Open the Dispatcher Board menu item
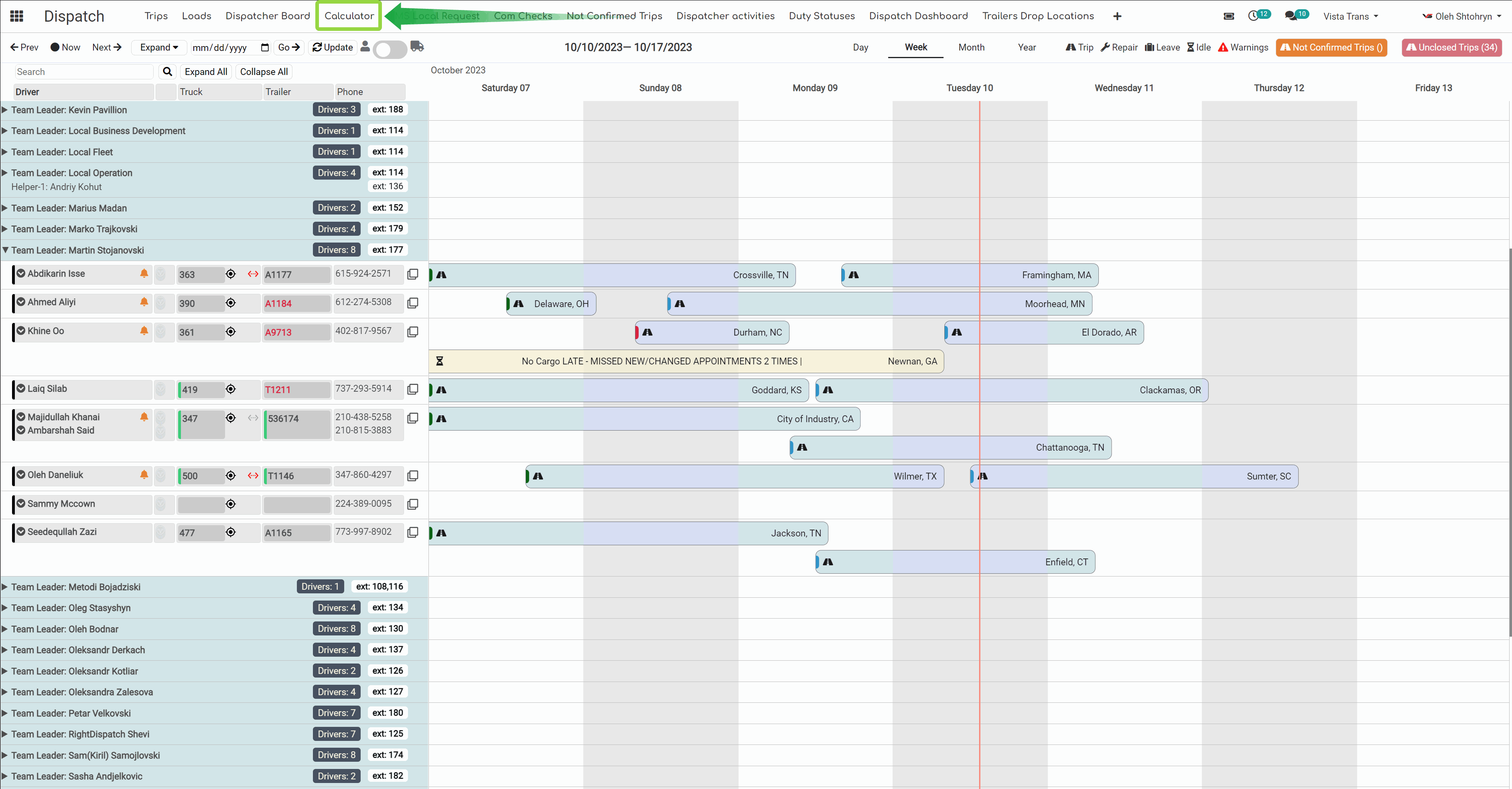 (x=268, y=16)
